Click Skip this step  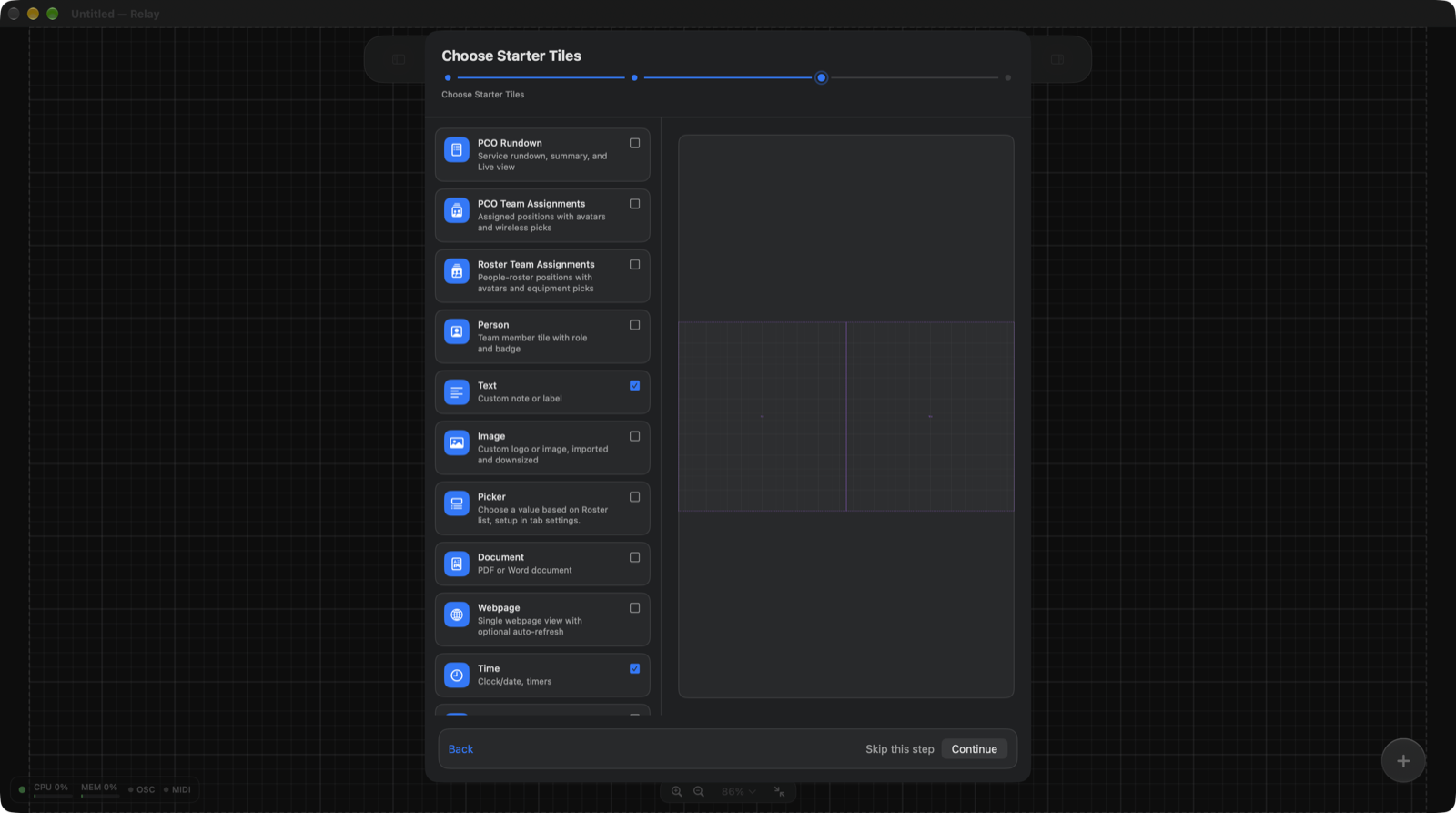coord(900,749)
